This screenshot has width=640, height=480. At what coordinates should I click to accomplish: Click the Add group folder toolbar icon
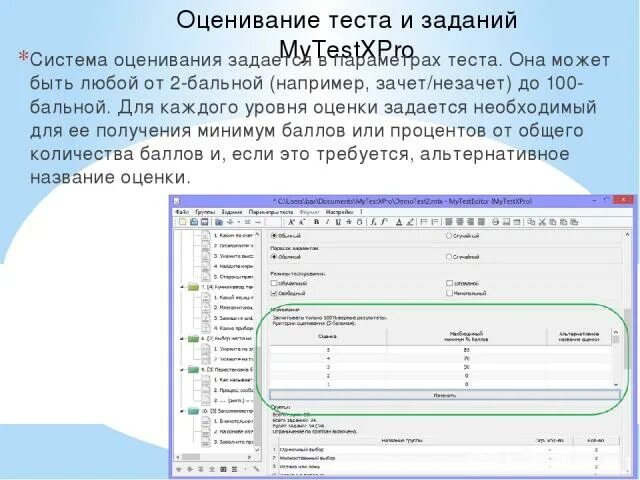[x=219, y=222]
